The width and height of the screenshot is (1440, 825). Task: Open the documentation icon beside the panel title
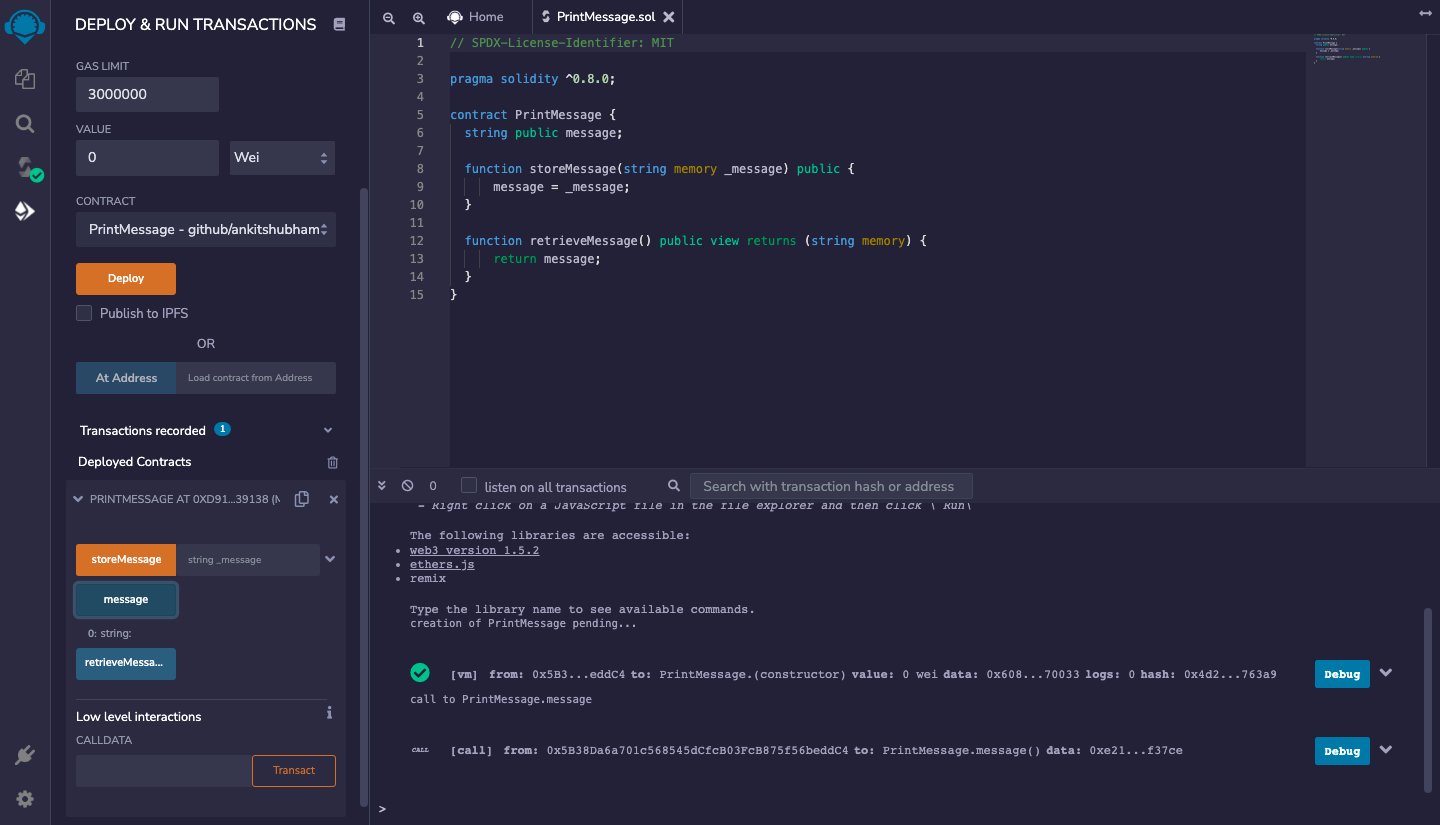[339, 24]
